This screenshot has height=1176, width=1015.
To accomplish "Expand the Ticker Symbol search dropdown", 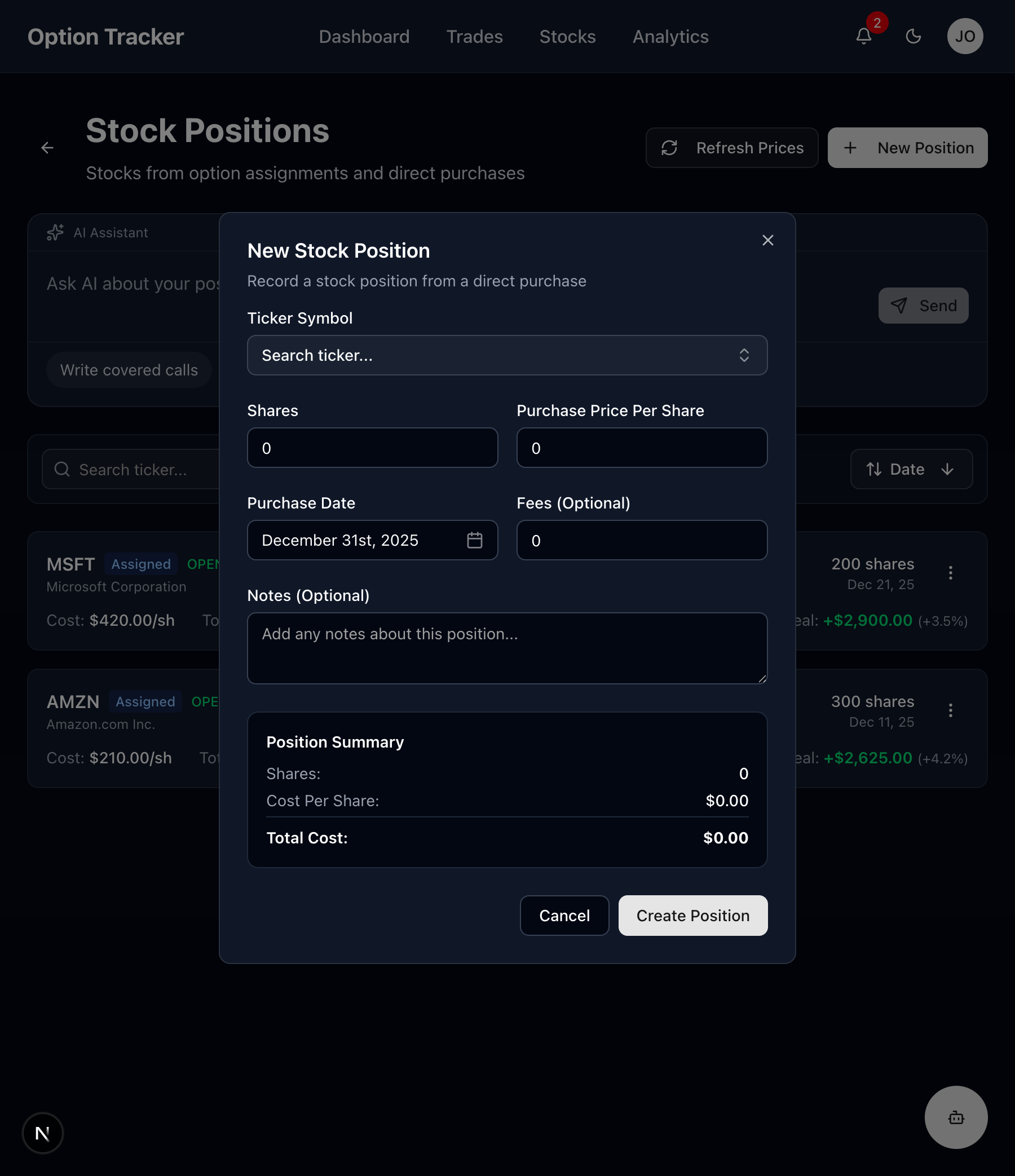I will pyautogui.click(x=507, y=355).
